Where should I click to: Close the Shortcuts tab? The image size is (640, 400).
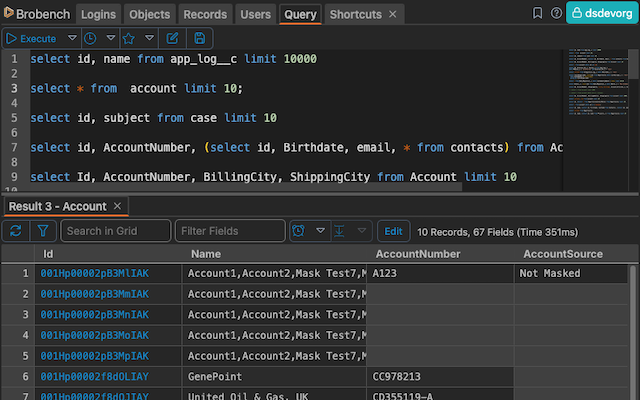pyautogui.click(x=394, y=15)
